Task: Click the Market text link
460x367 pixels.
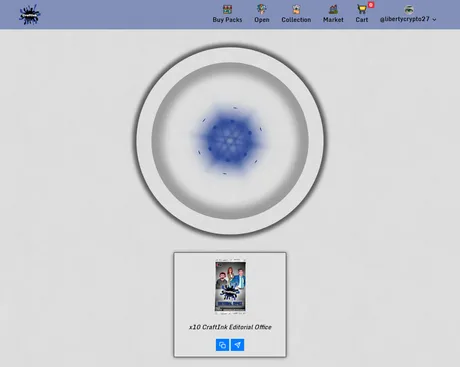Action: tap(333, 20)
